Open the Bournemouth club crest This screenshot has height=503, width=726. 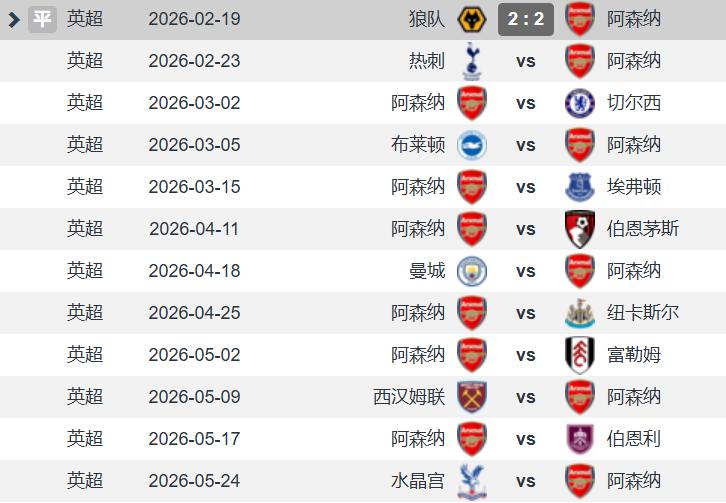(x=580, y=229)
